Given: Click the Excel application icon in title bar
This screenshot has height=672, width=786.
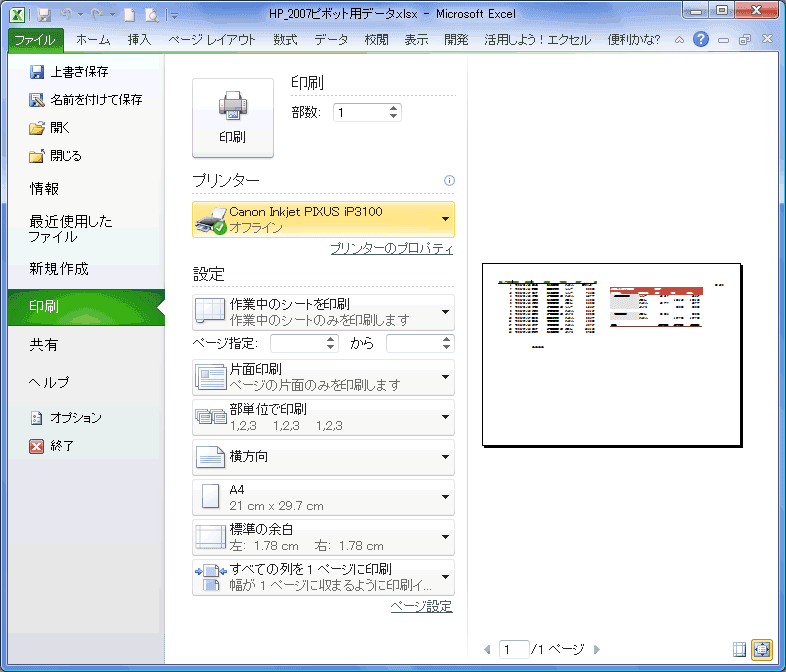Looking at the screenshot, I should 17,15.
